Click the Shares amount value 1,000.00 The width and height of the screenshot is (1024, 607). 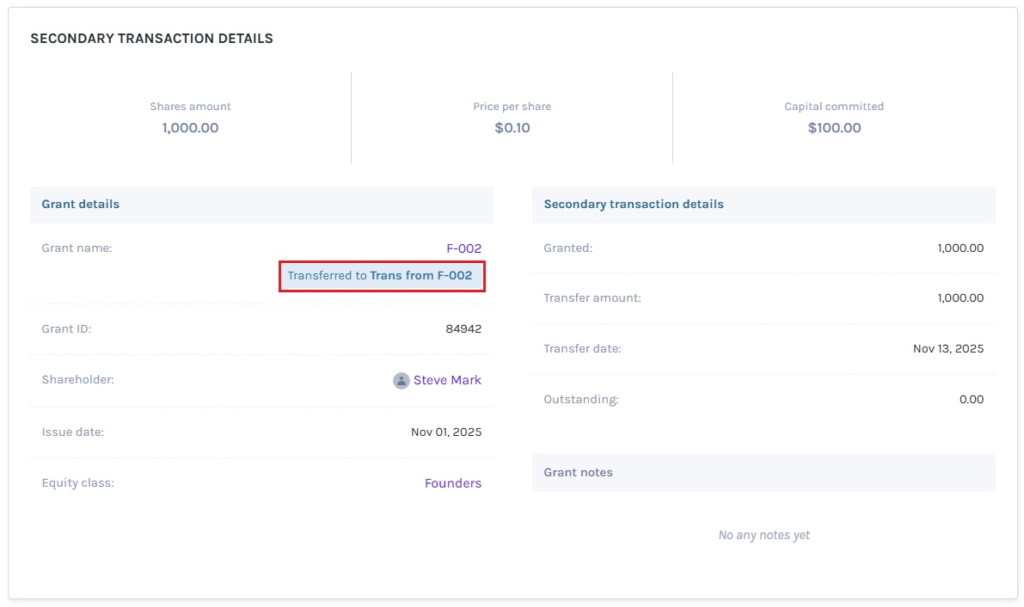(190, 128)
